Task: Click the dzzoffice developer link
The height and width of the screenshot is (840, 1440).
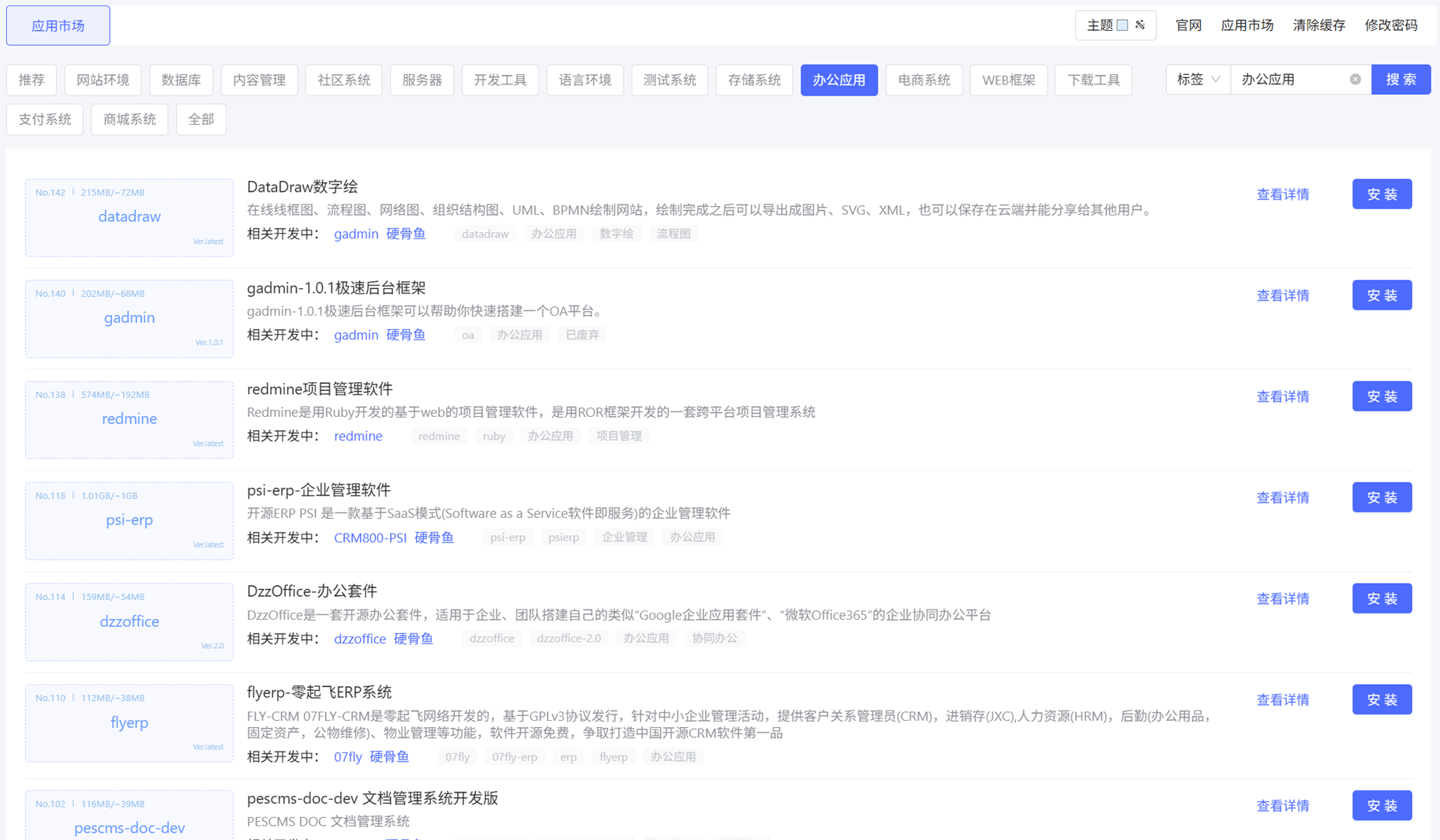Action: point(360,638)
